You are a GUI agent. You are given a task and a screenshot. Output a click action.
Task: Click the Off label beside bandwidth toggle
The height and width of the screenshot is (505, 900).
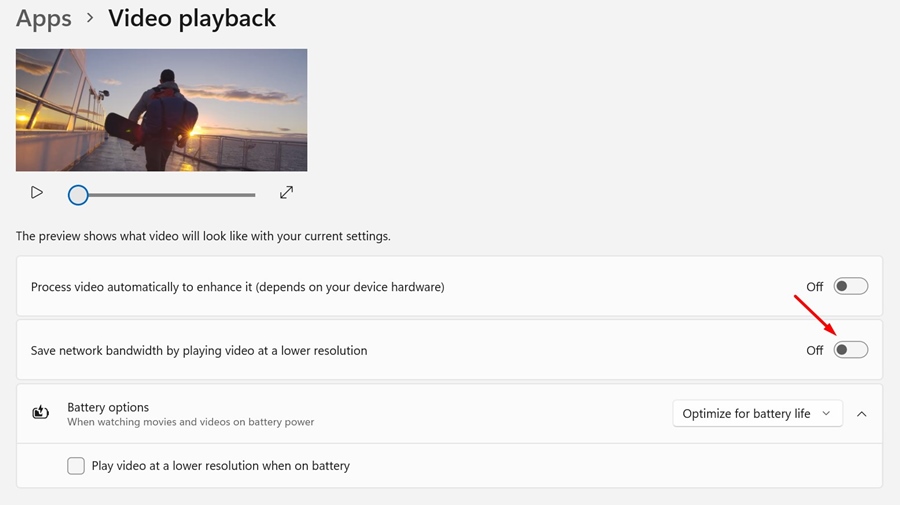[815, 351]
